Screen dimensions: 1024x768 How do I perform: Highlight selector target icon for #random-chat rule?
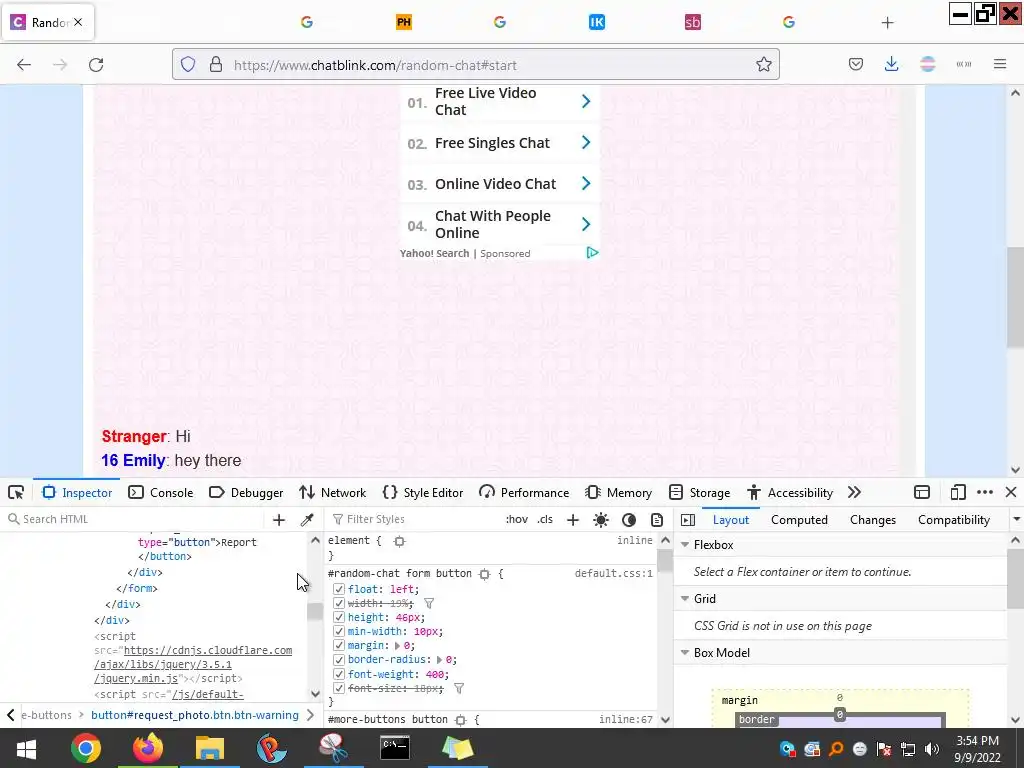[484, 574]
